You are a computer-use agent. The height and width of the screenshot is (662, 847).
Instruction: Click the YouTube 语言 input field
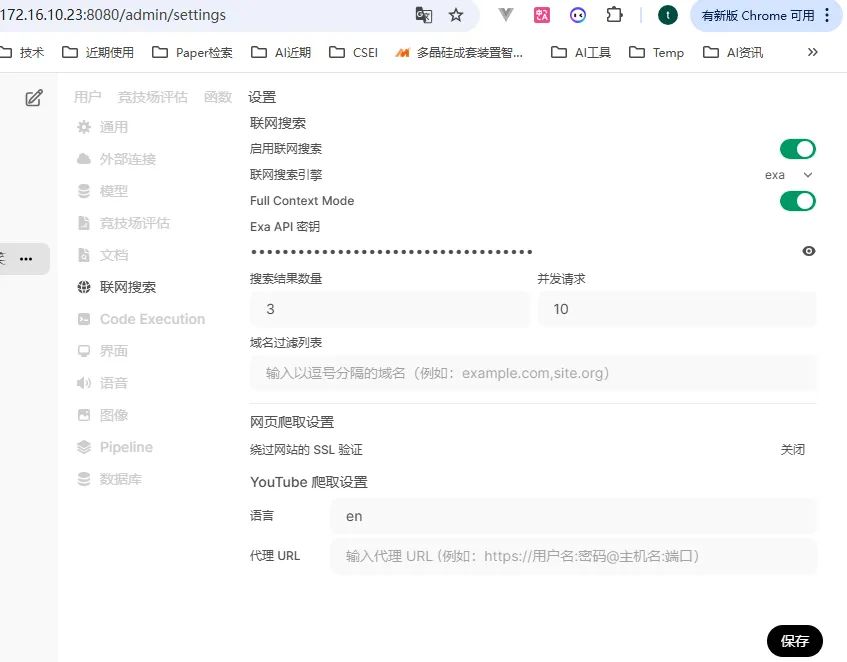573,516
